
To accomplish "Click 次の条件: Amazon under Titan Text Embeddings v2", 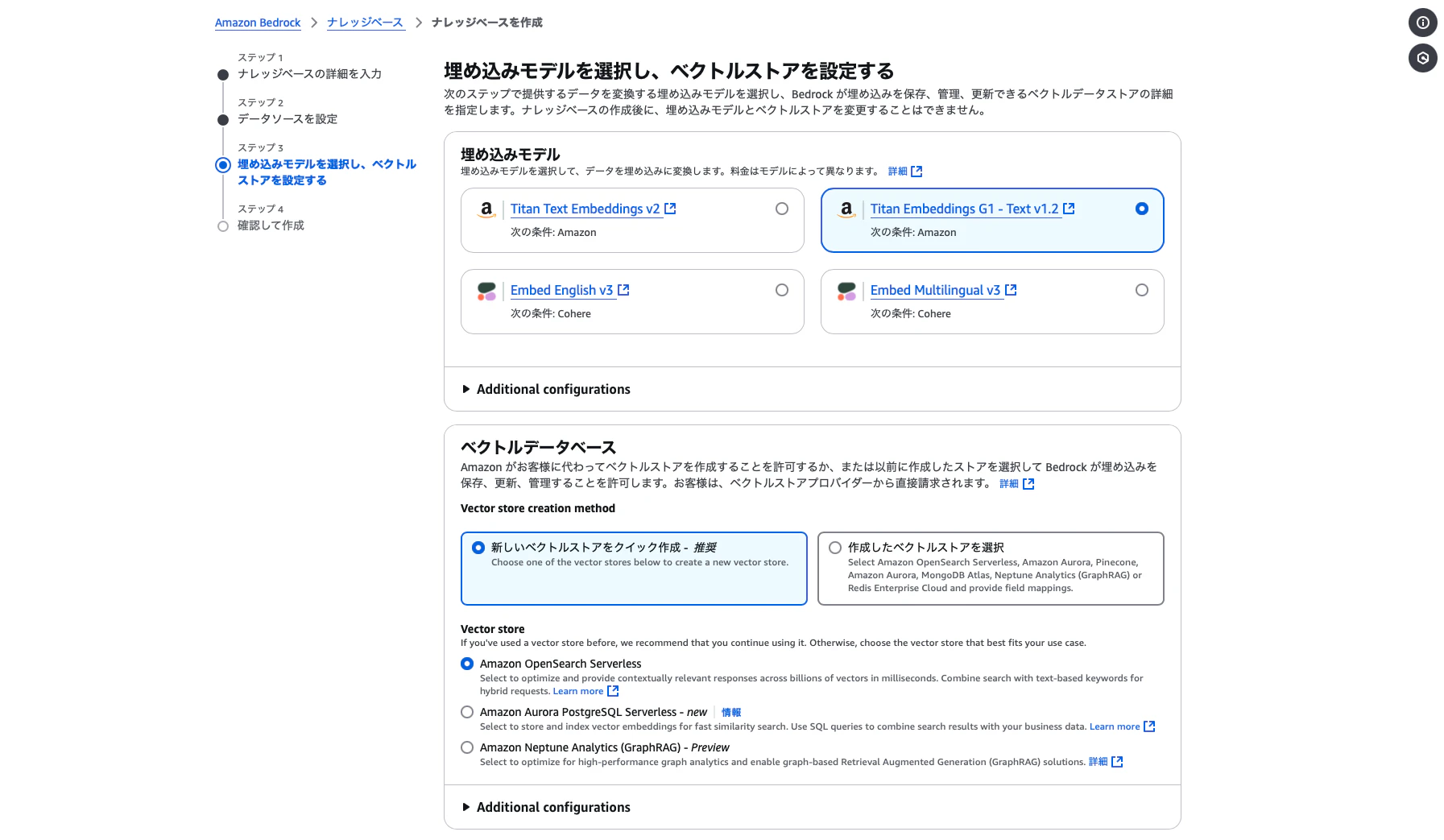I will [553, 233].
